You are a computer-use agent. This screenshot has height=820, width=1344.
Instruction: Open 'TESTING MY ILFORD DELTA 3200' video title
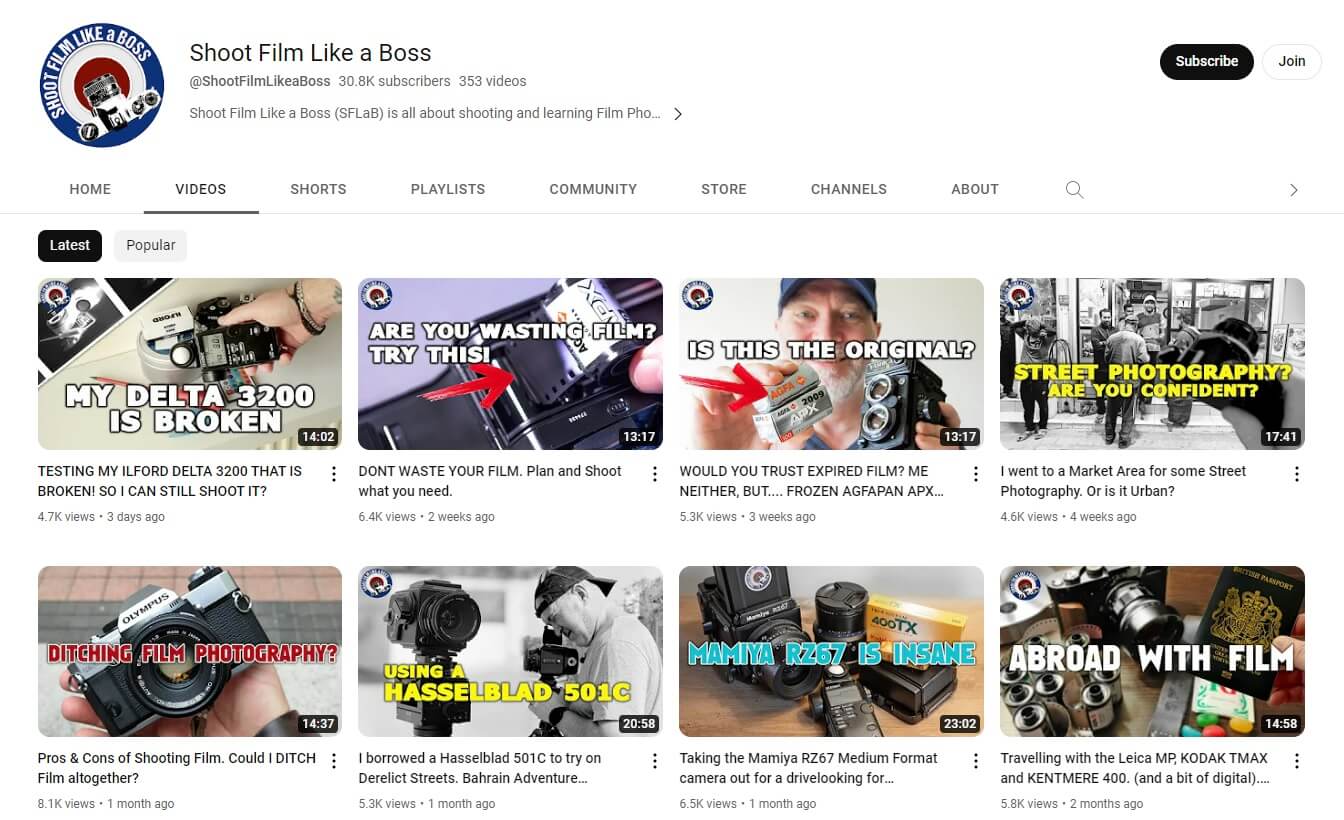point(170,481)
